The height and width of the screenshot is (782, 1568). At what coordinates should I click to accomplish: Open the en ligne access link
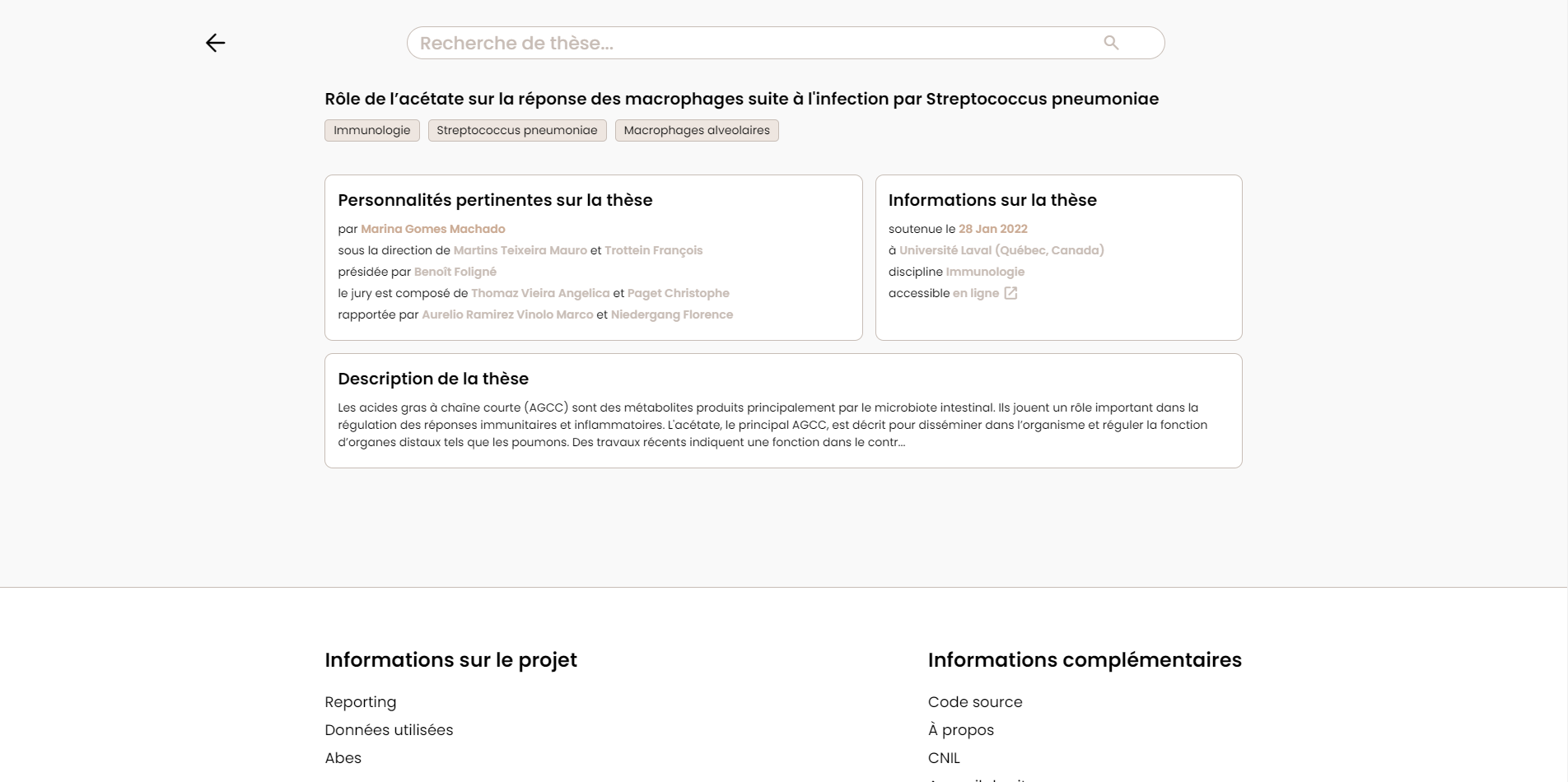tap(975, 293)
